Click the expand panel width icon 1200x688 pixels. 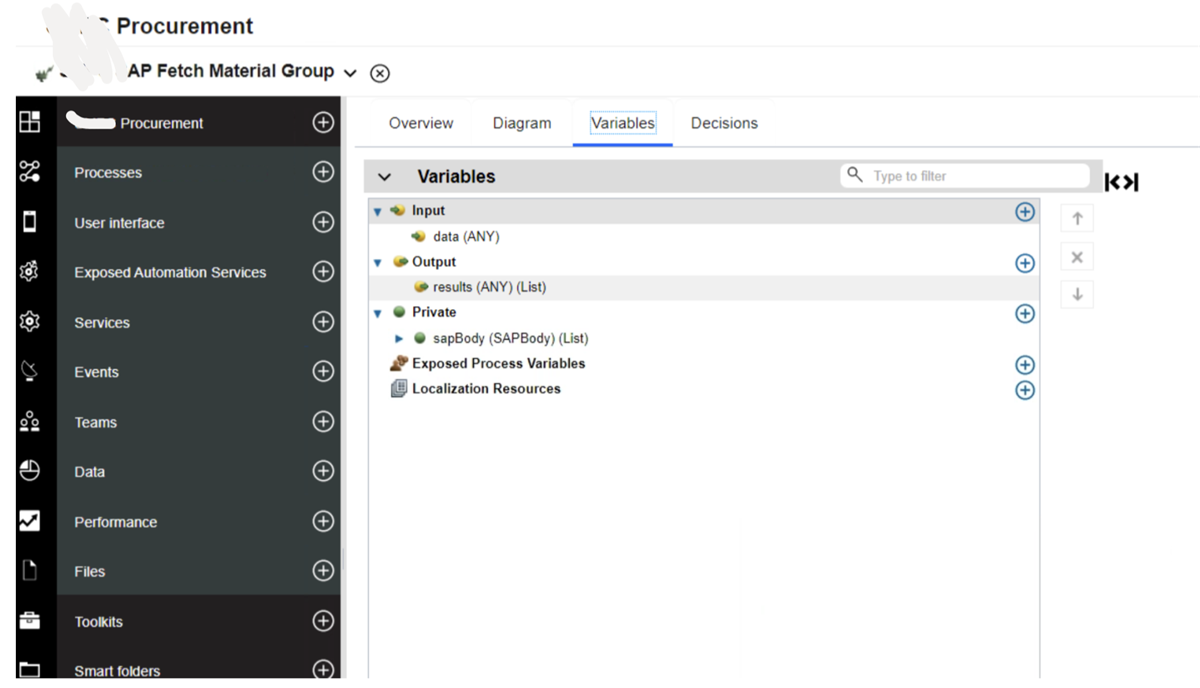click(x=1121, y=182)
